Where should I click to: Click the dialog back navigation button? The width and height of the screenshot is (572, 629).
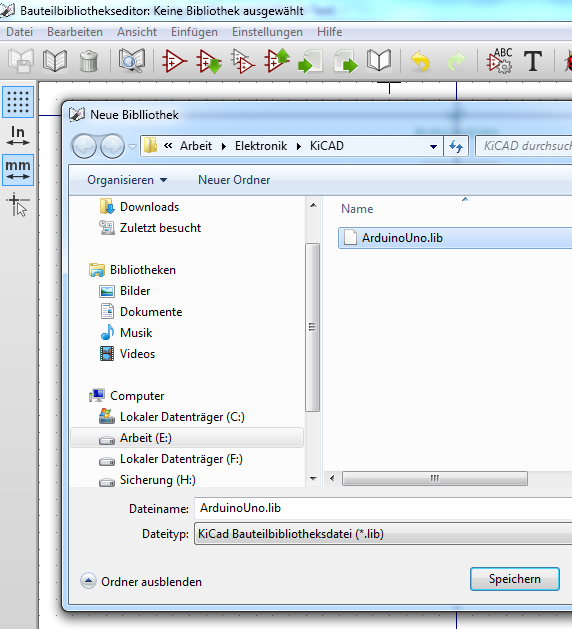(x=84, y=146)
